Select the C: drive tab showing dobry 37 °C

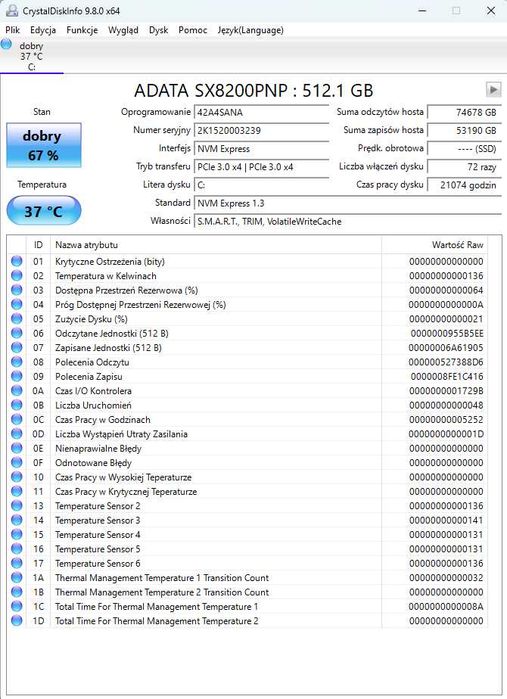[x=31, y=56]
